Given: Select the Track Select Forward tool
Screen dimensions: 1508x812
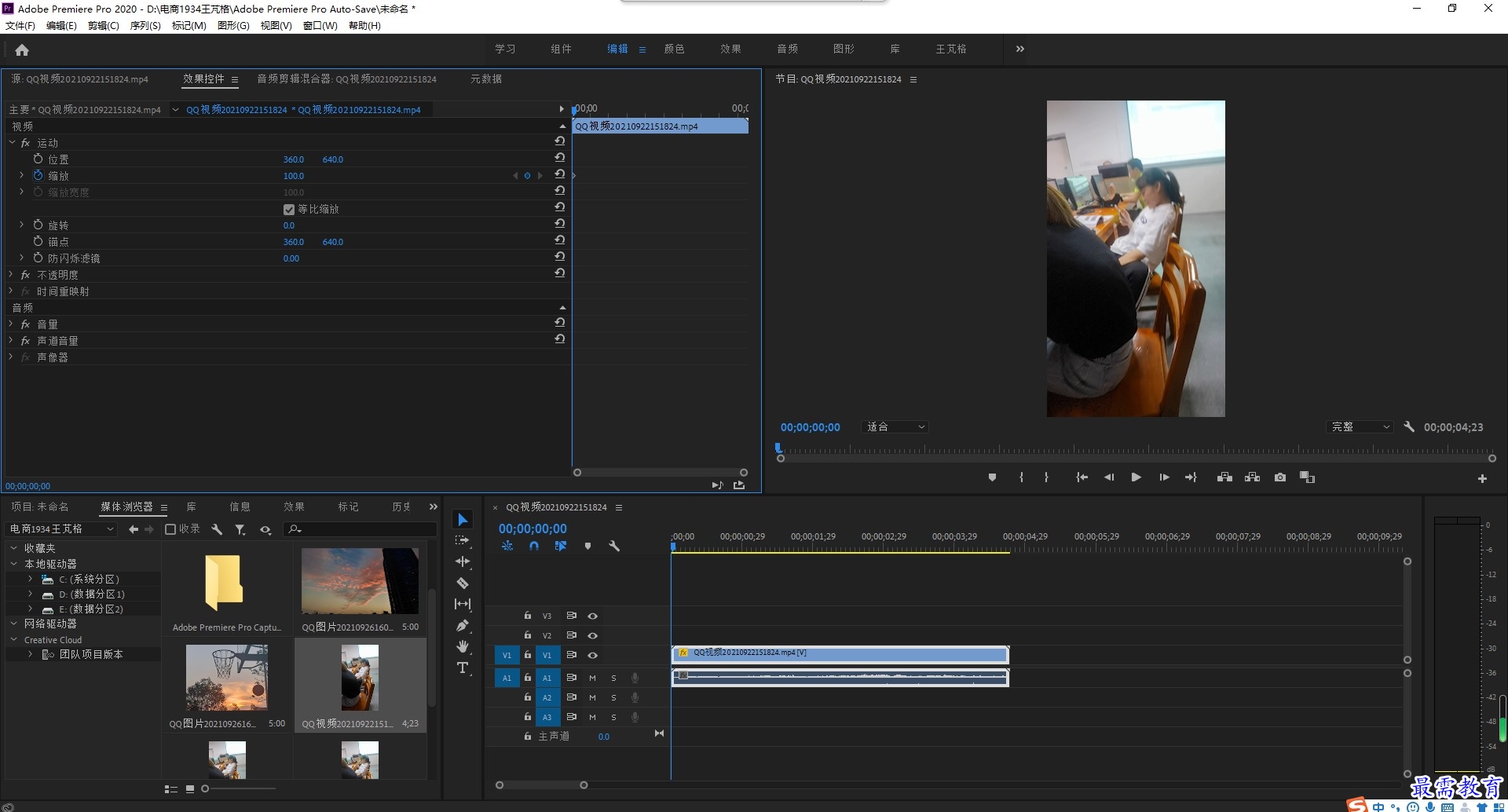Looking at the screenshot, I should tap(462, 540).
